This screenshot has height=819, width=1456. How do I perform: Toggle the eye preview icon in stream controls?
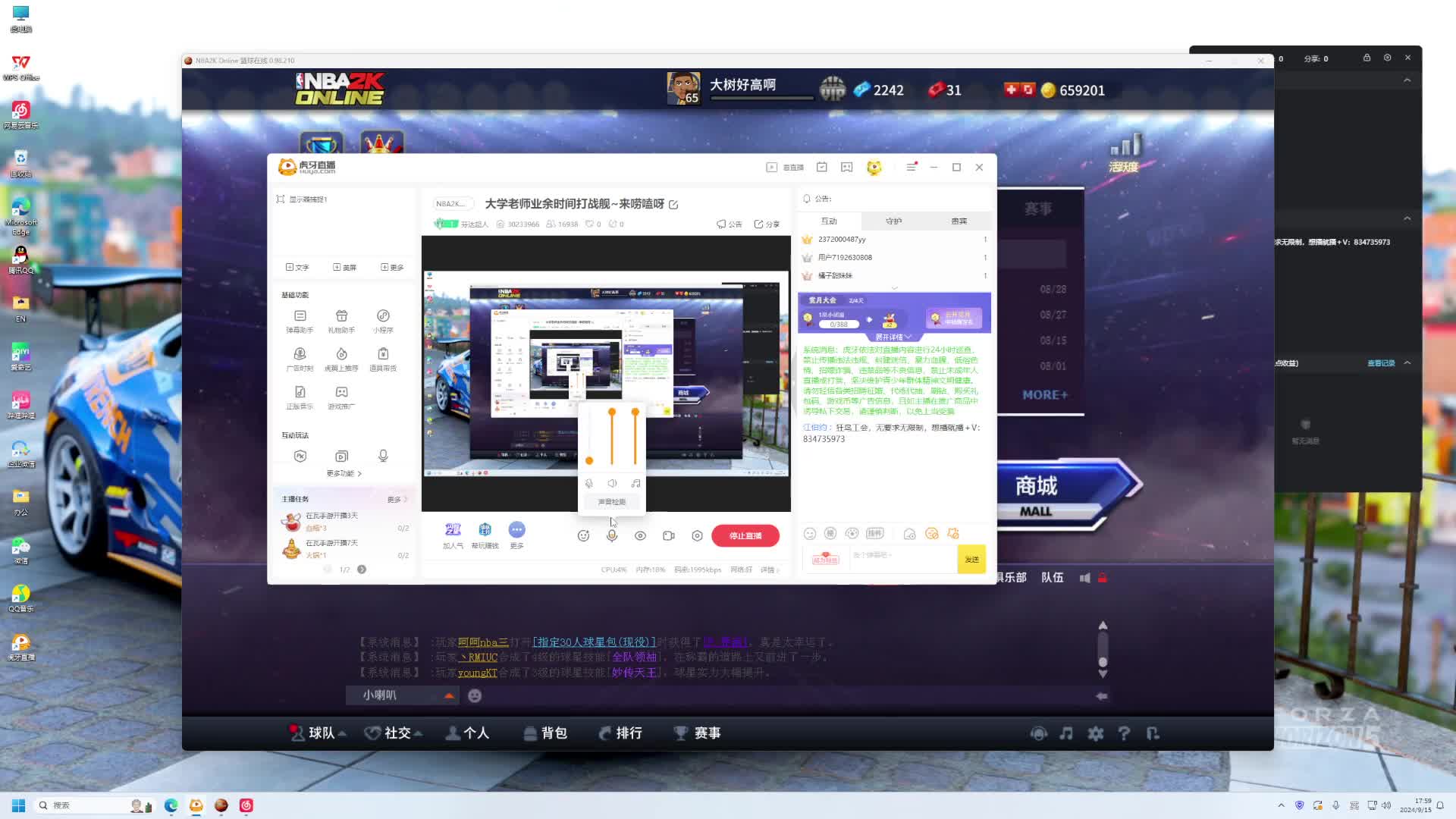pyautogui.click(x=640, y=535)
